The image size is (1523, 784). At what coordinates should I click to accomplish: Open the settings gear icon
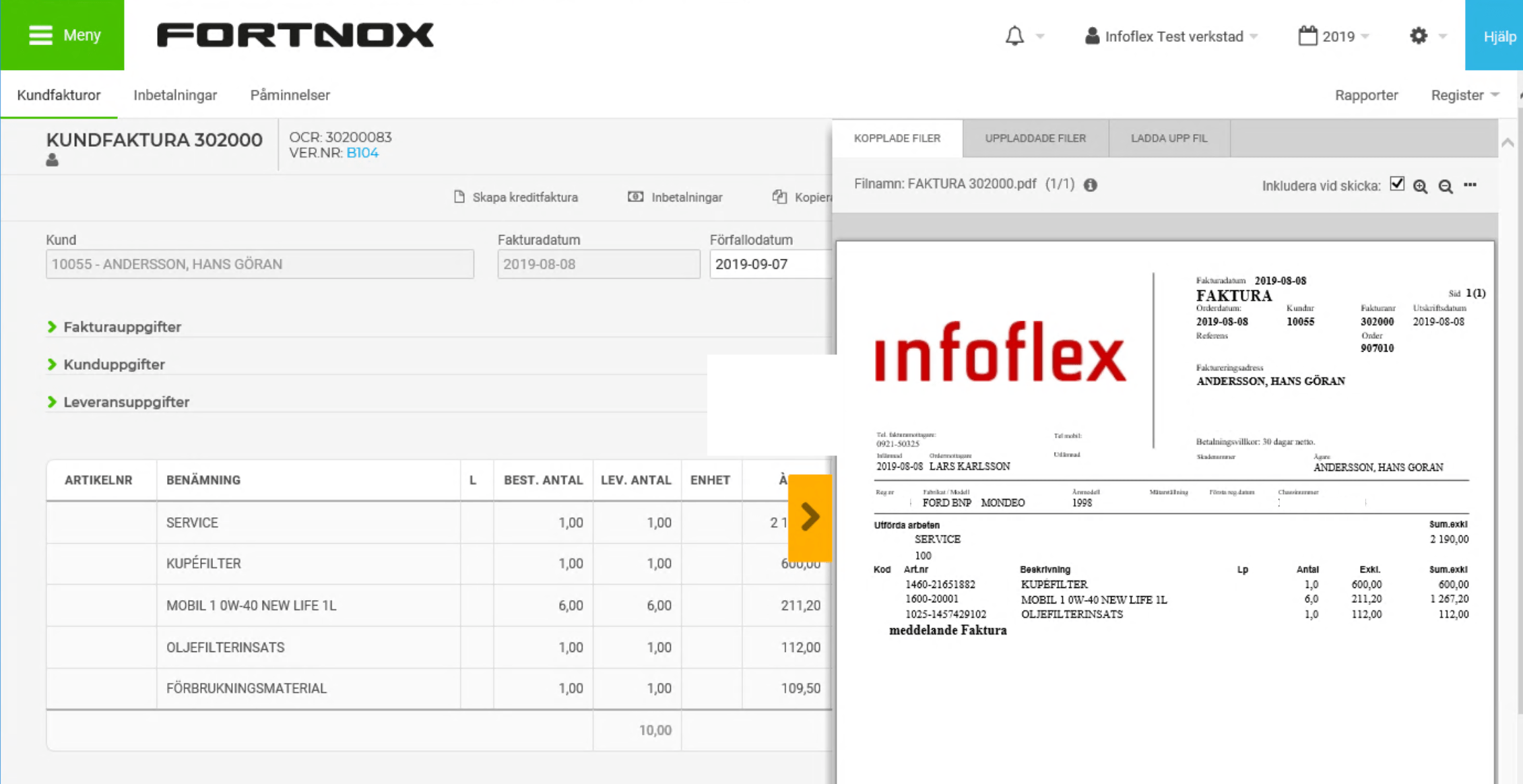(x=1419, y=36)
